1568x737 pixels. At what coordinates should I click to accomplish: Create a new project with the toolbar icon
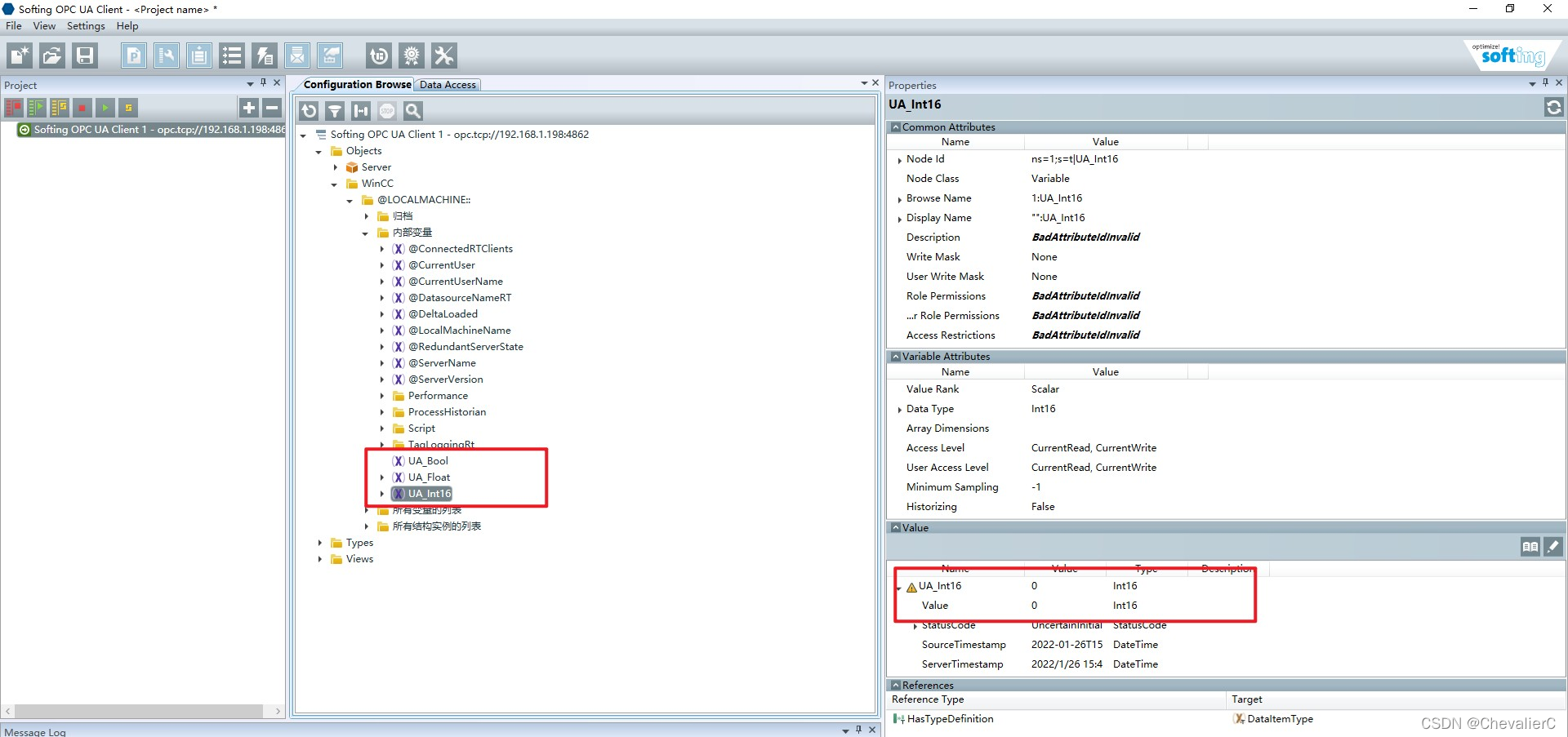20,55
